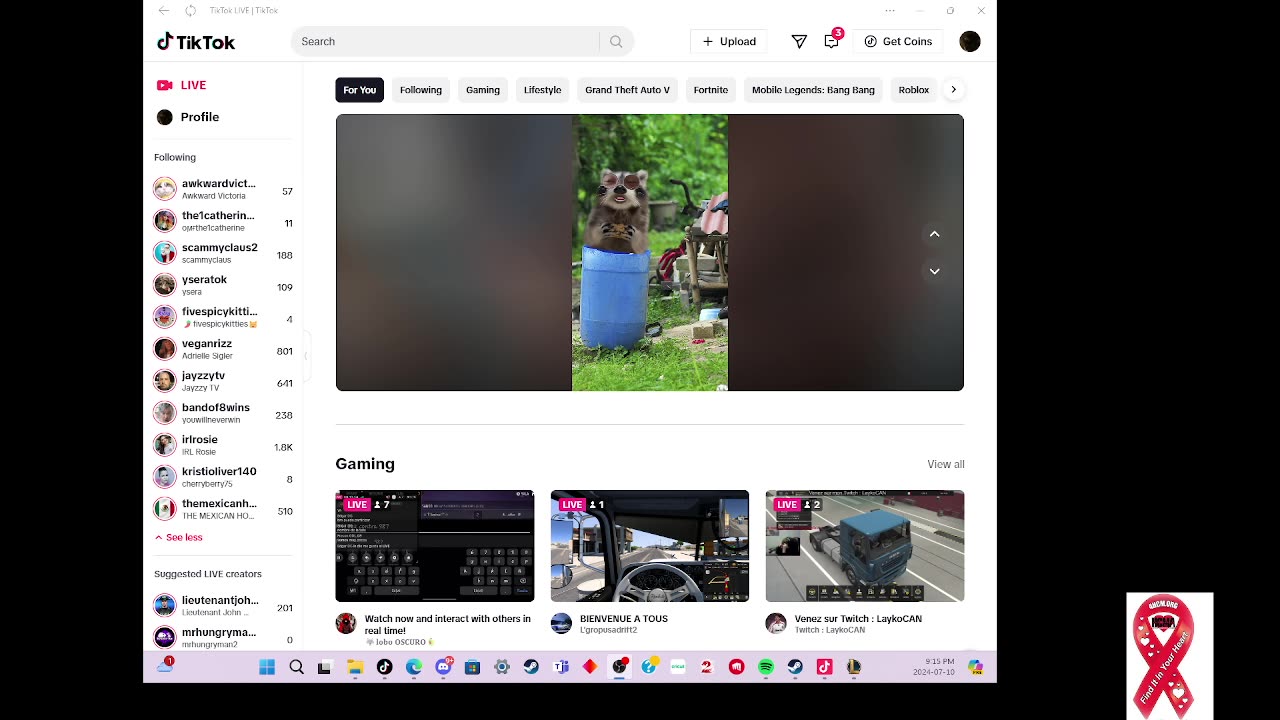The image size is (1280, 720).
Task: Collapse following list with See less
Action: pyautogui.click(x=178, y=537)
